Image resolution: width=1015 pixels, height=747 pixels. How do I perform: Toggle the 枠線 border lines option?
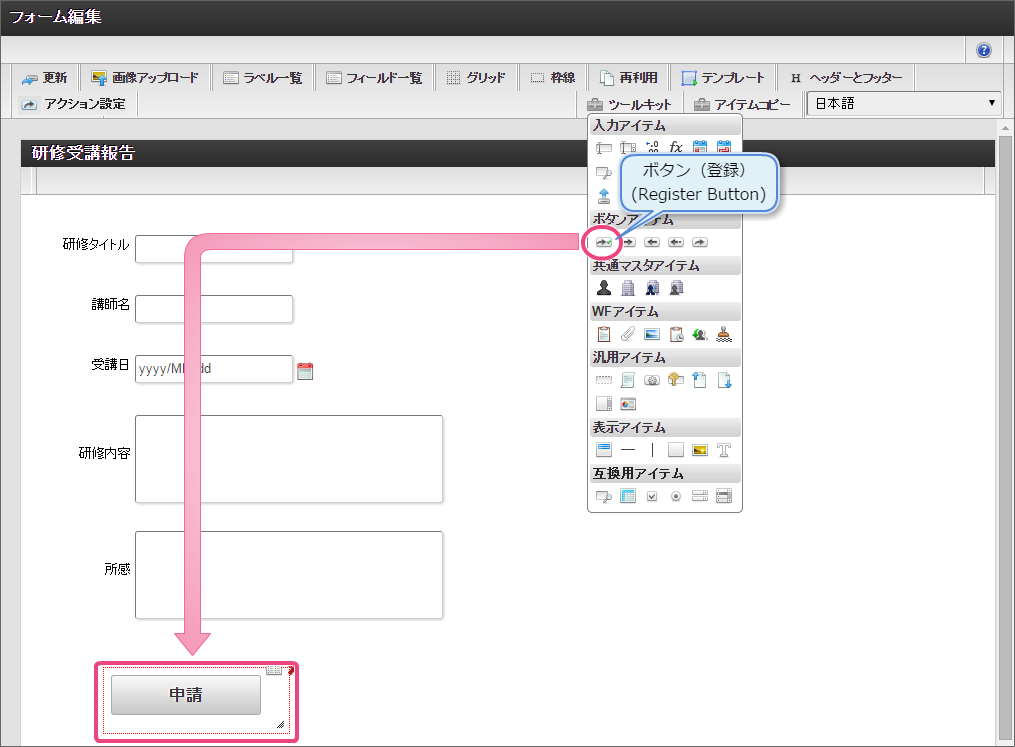[553, 78]
